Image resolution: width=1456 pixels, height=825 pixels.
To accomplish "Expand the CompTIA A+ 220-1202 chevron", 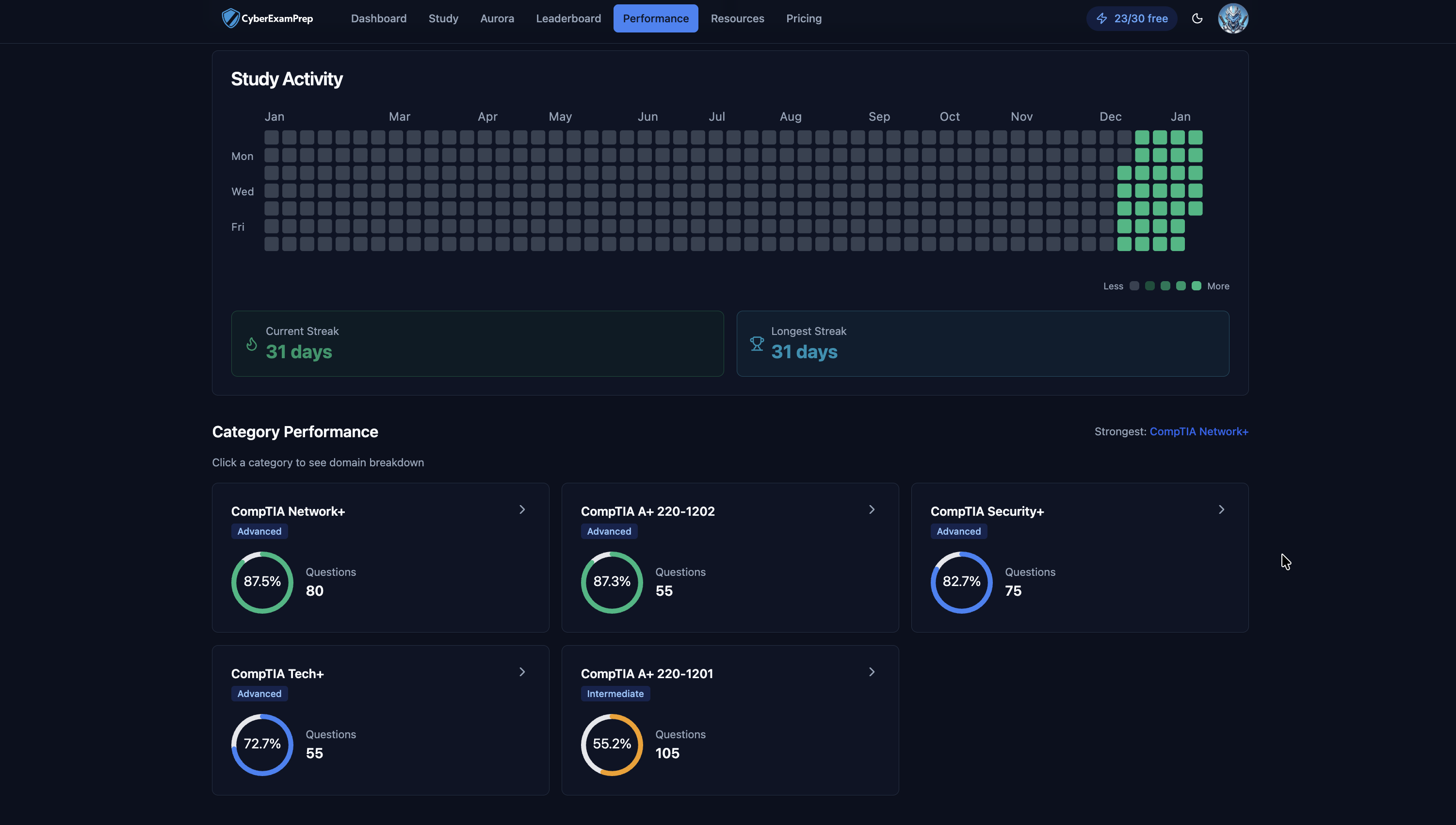I will point(872,509).
